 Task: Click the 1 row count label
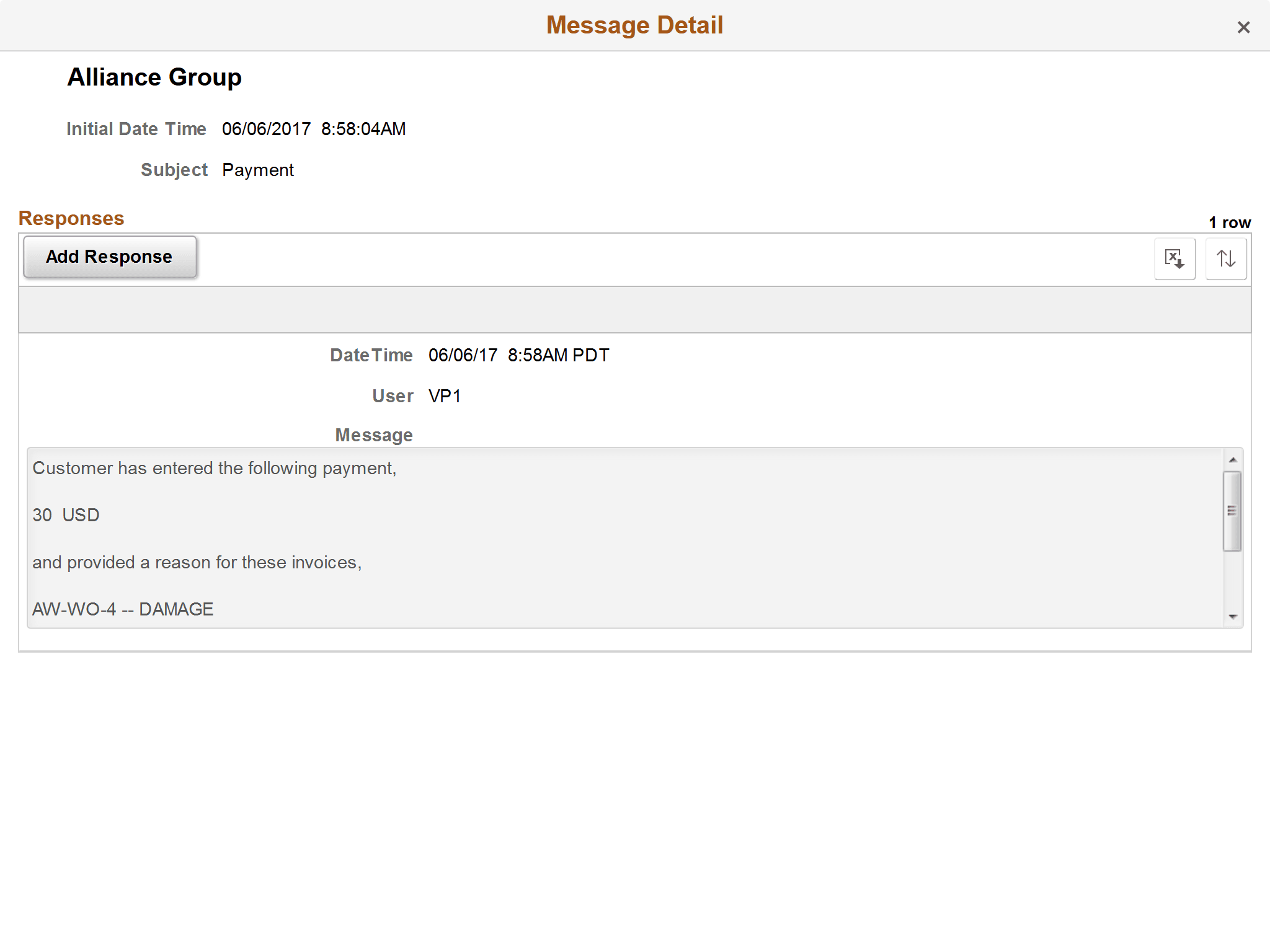point(1229,222)
